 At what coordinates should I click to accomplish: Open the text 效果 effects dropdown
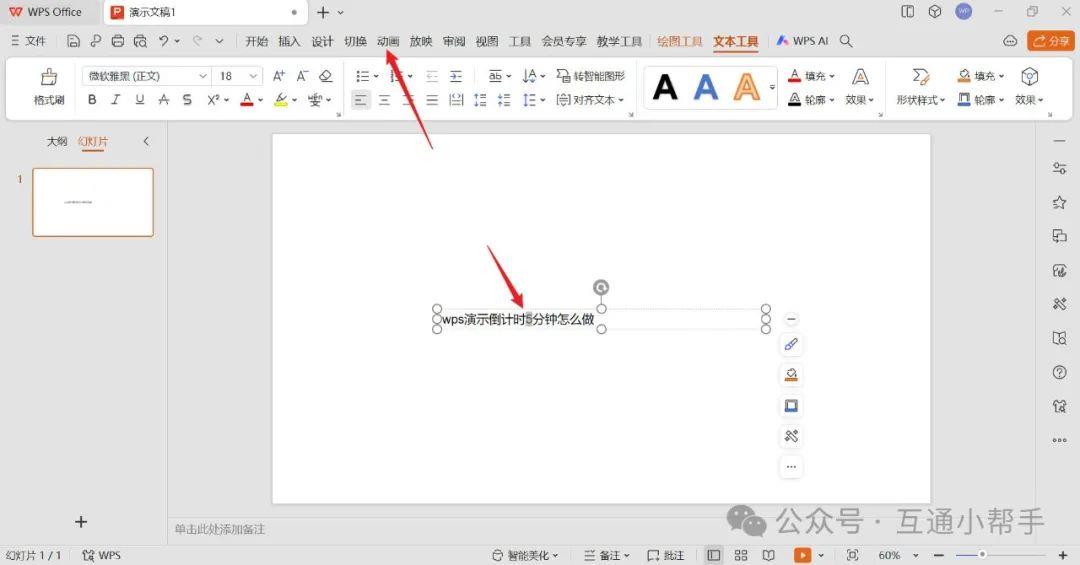pyautogui.click(x=860, y=100)
